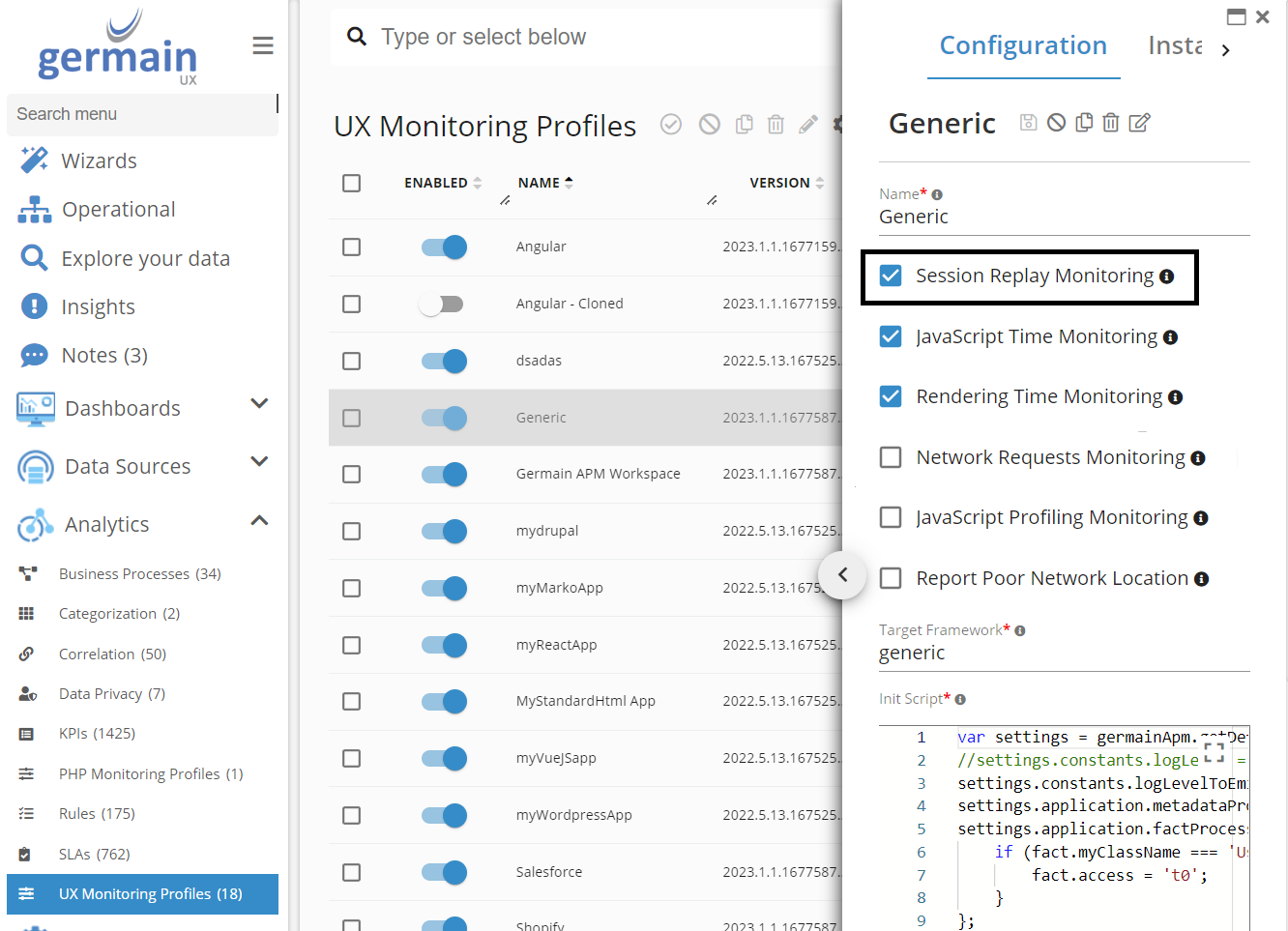Click the trash icon in Generic panel header
Viewport: 1288px width, 931px height.
click(x=1111, y=123)
